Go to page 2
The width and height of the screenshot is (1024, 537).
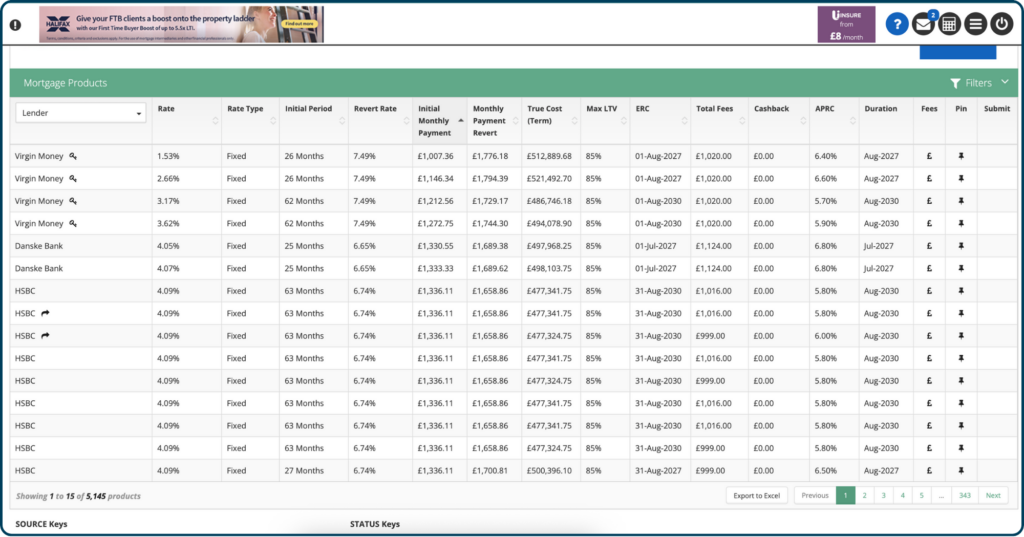click(x=864, y=495)
